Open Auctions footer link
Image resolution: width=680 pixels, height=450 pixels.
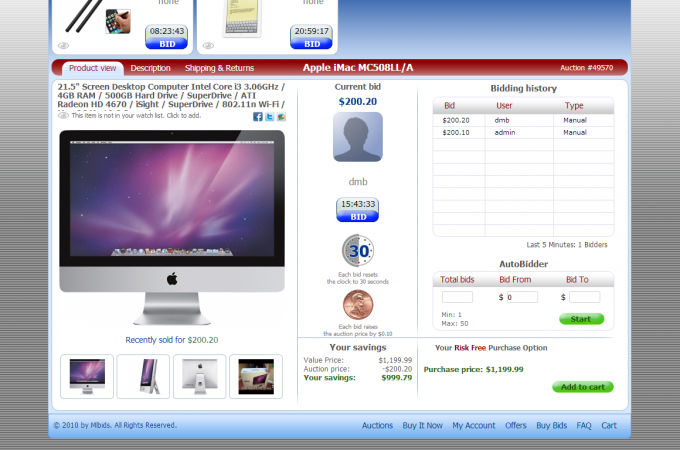pyautogui.click(x=377, y=425)
